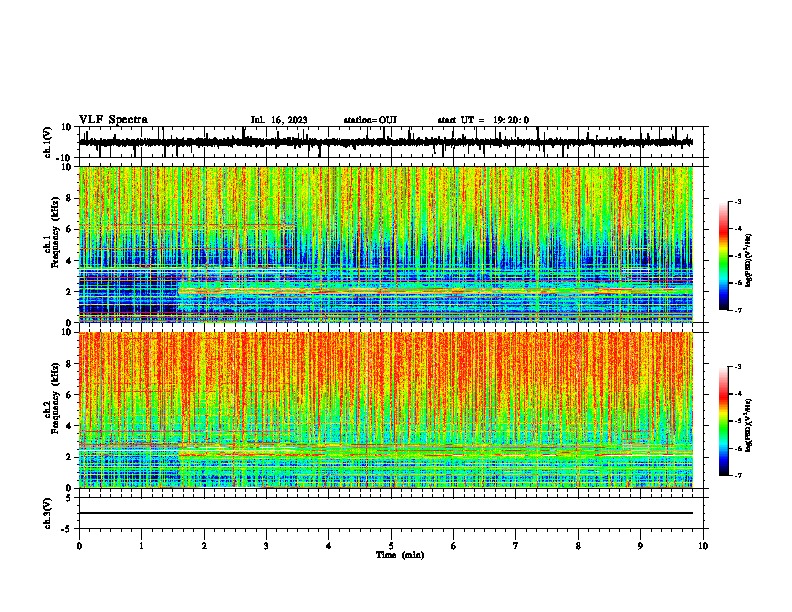Click the '10' tick on the time axis
This screenshot has width=792, height=612.
703,546
